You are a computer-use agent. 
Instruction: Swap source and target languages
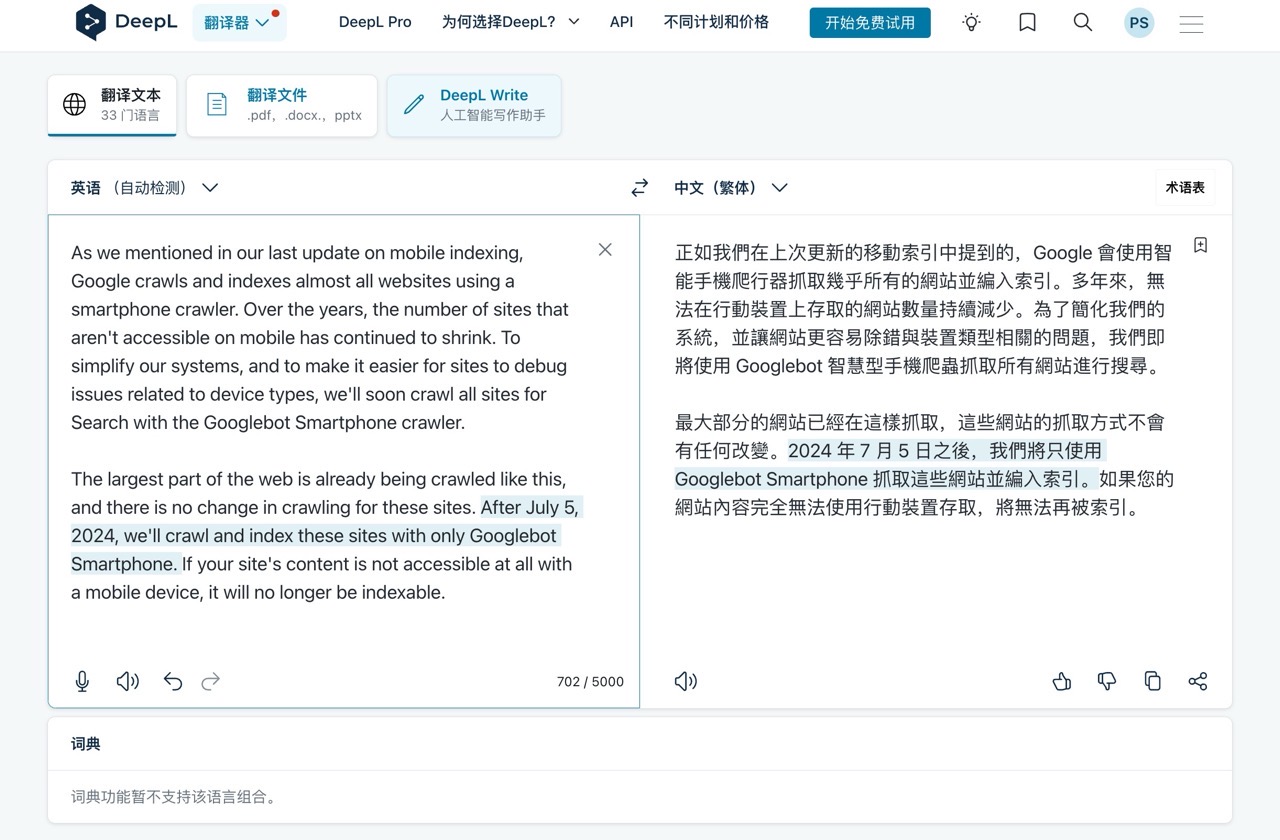click(x=640, y=188)
